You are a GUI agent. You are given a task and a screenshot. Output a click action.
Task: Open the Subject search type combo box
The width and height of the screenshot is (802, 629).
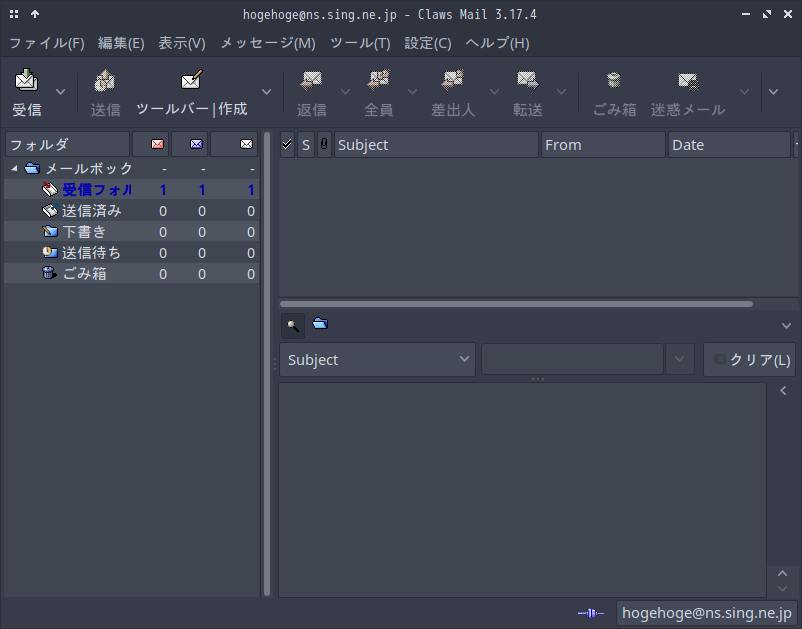tap(377, 360)
